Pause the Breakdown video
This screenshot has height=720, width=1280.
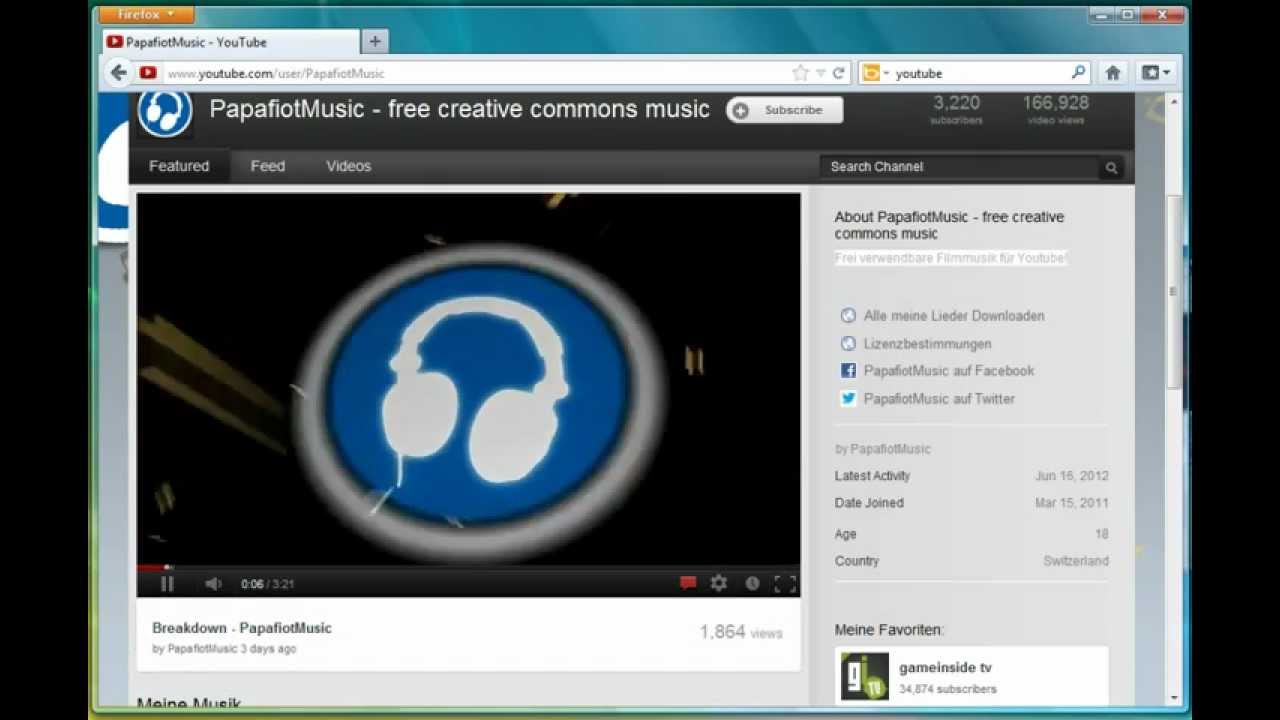pyautogui.click(x=167, y=584)
